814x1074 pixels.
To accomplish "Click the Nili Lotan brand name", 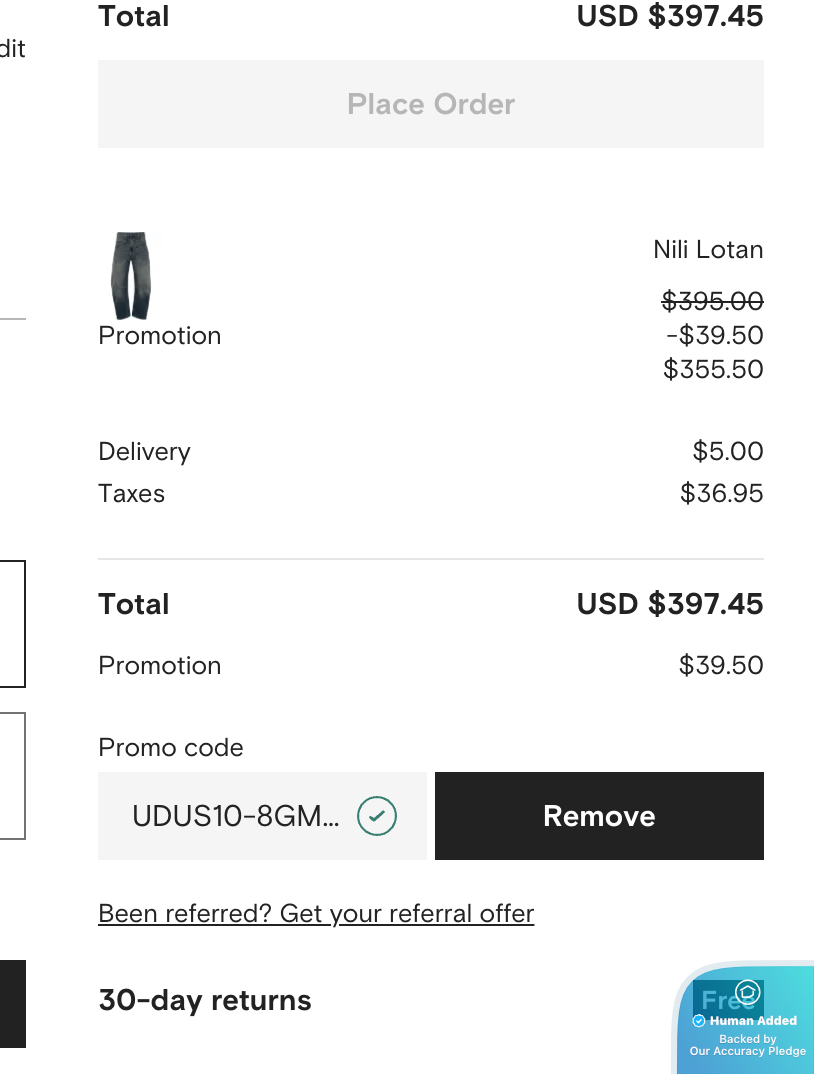I will [x=708, y=249].
